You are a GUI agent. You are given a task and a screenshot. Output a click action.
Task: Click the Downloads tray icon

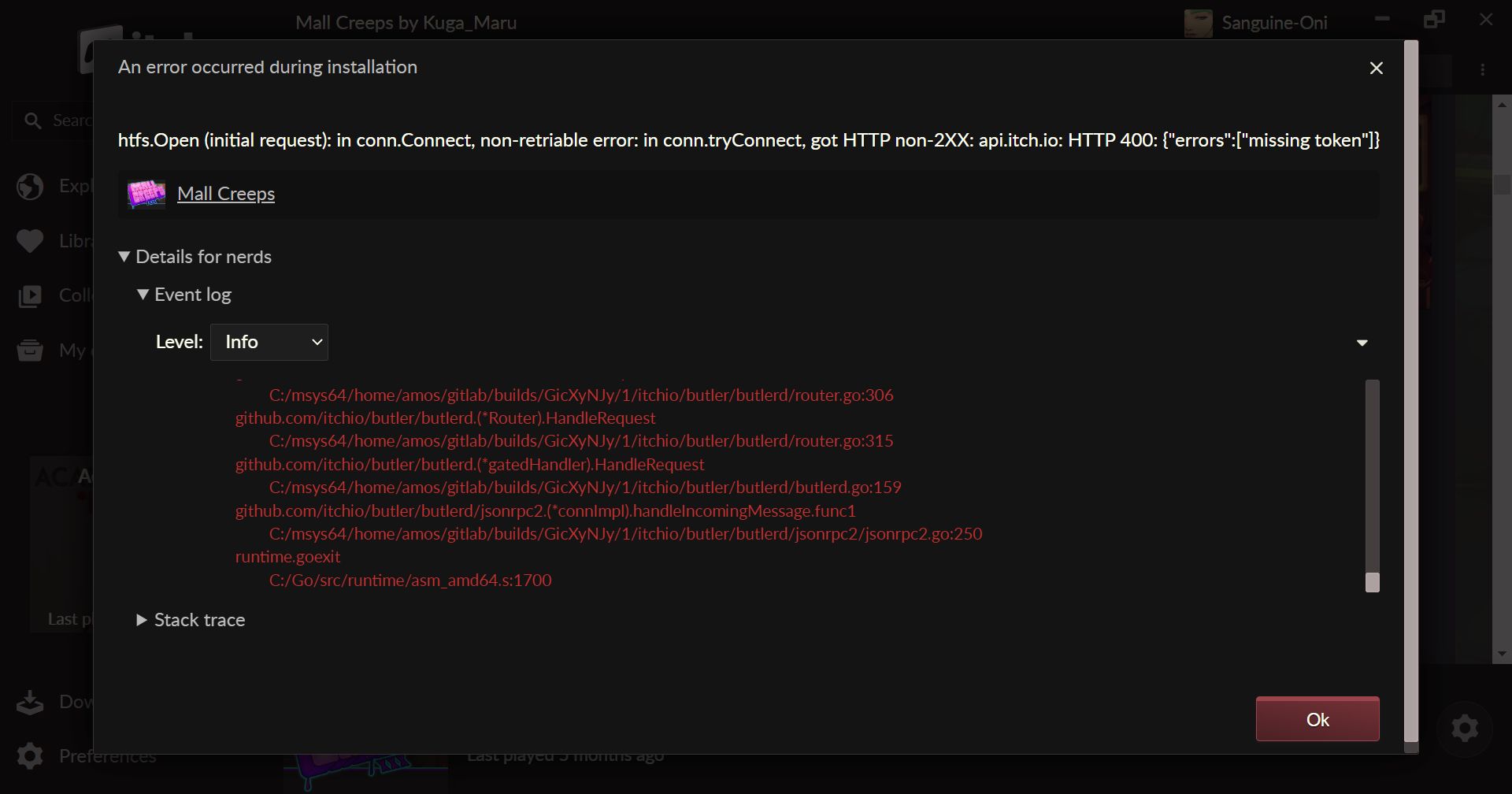point(30,702)
